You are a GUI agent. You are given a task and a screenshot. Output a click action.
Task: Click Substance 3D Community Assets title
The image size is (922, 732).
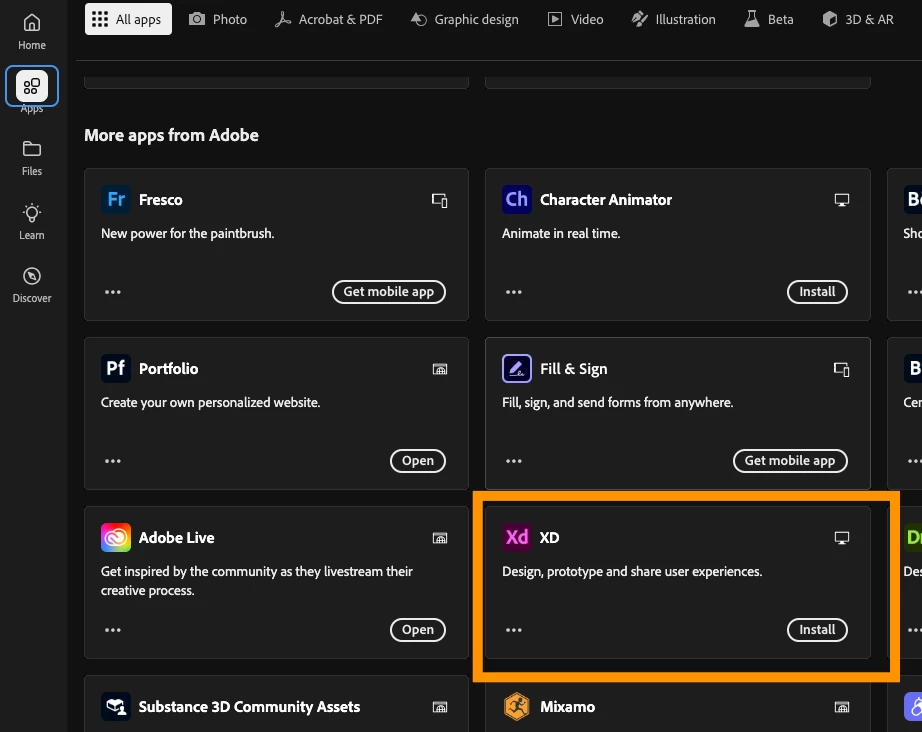click(x=249, y=706)
